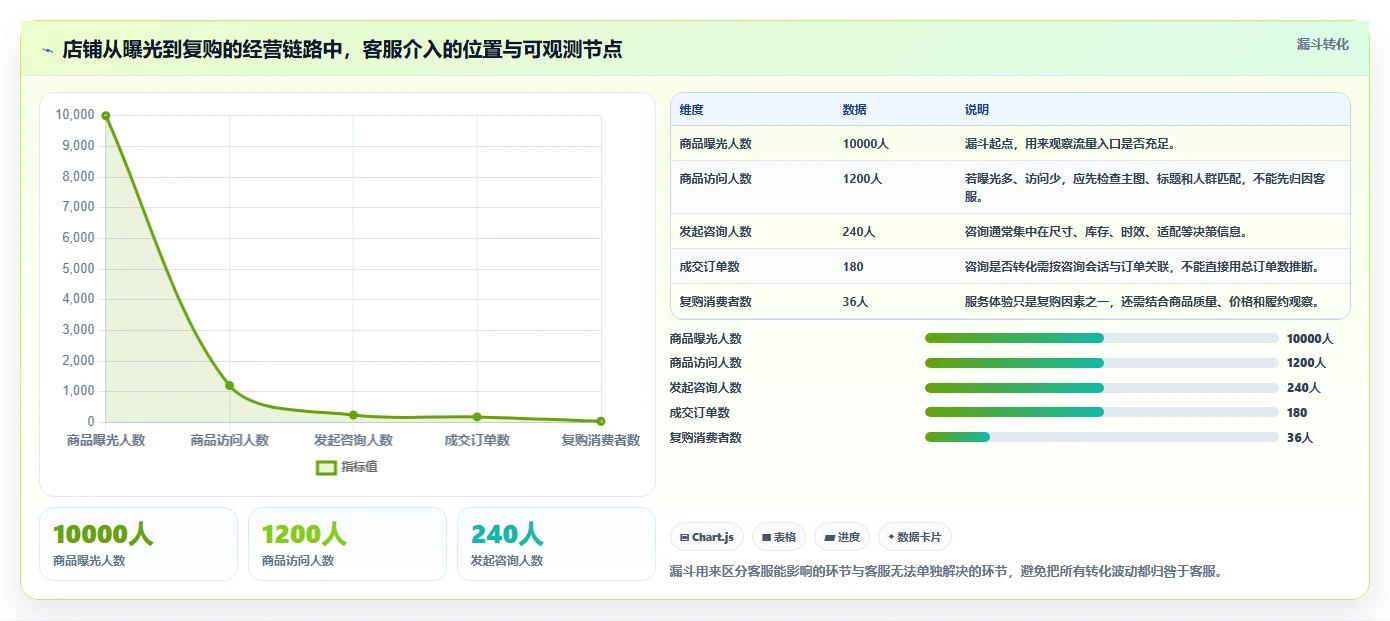The image size is (1390, 621).
Task: Click the 1,000 y-axis tick label
Action: pyautogui.click(x=78, y=392)
